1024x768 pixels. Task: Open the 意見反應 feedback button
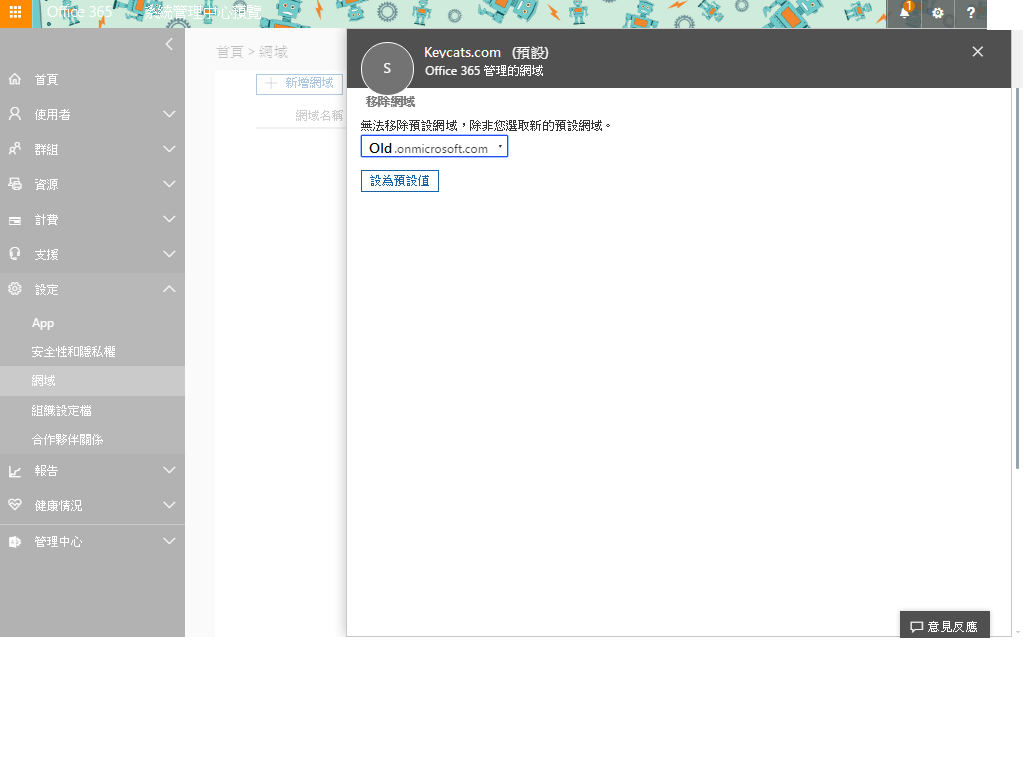point(944,625)
